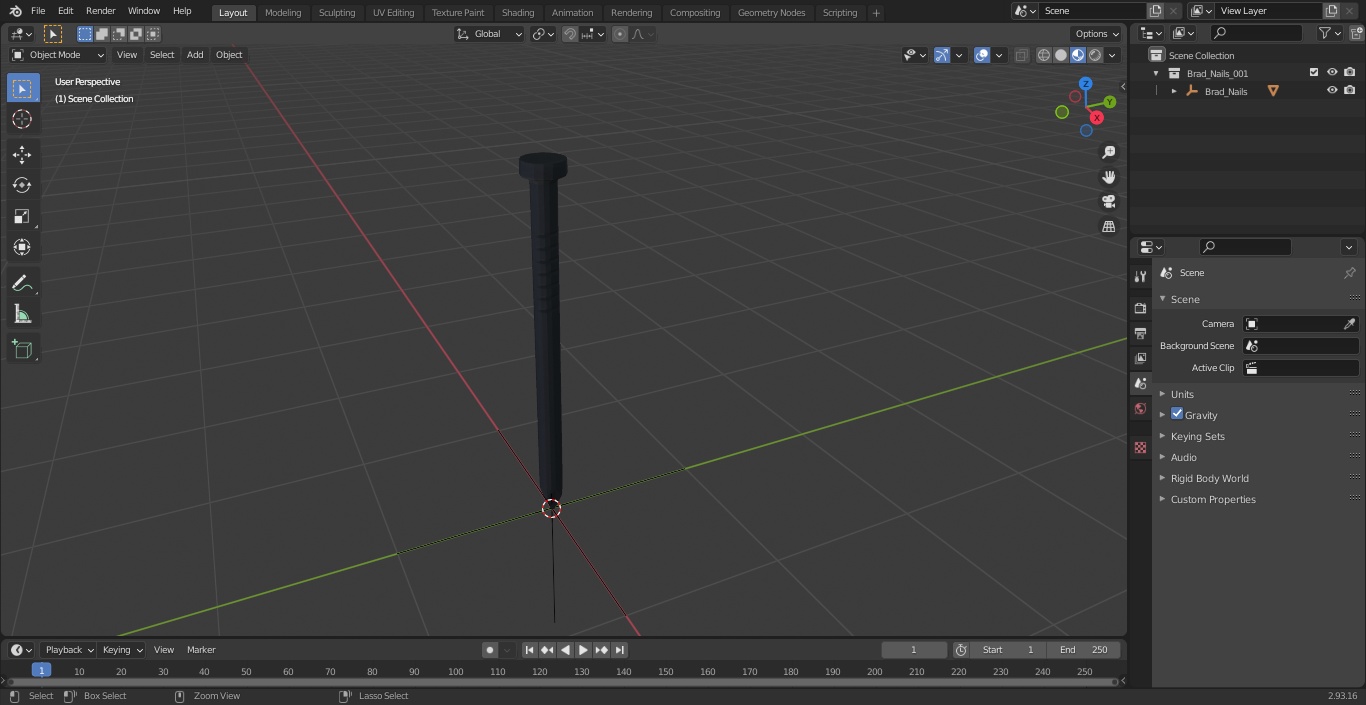This screenshot has height=705, width=1366.
Task: Toggle the Gravity checkbox
Action: click(1177, 414)
